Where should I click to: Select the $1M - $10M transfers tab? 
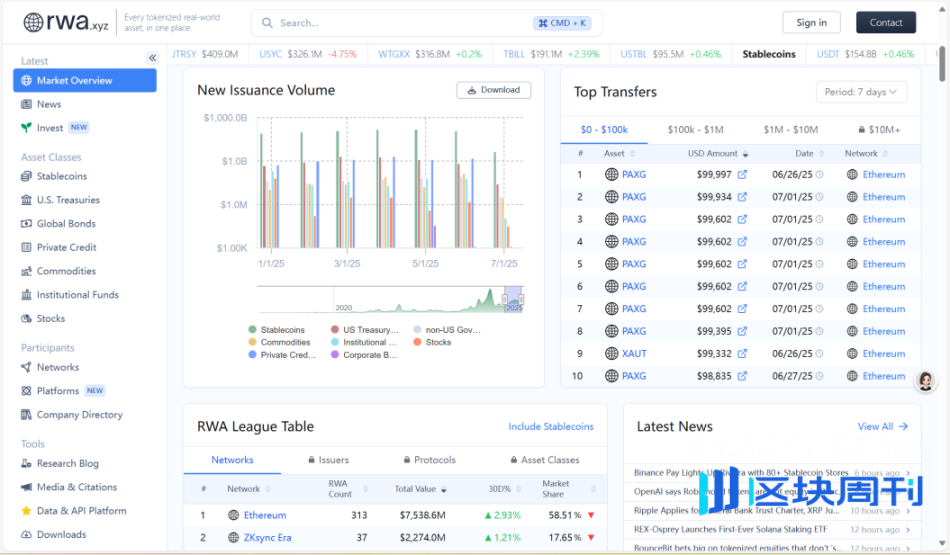[x=791, y=130]
